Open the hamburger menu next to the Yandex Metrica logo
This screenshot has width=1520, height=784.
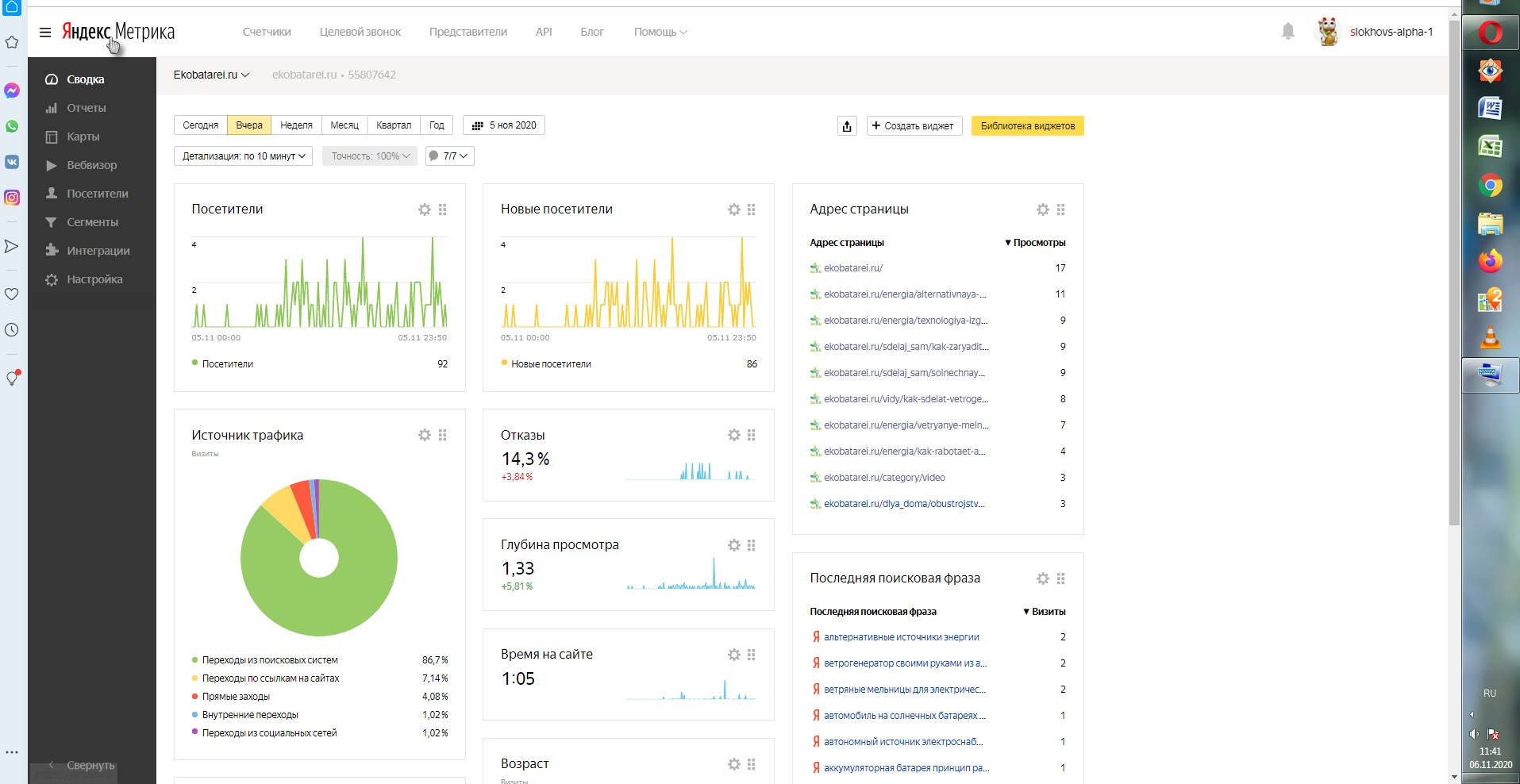point(45,33)
